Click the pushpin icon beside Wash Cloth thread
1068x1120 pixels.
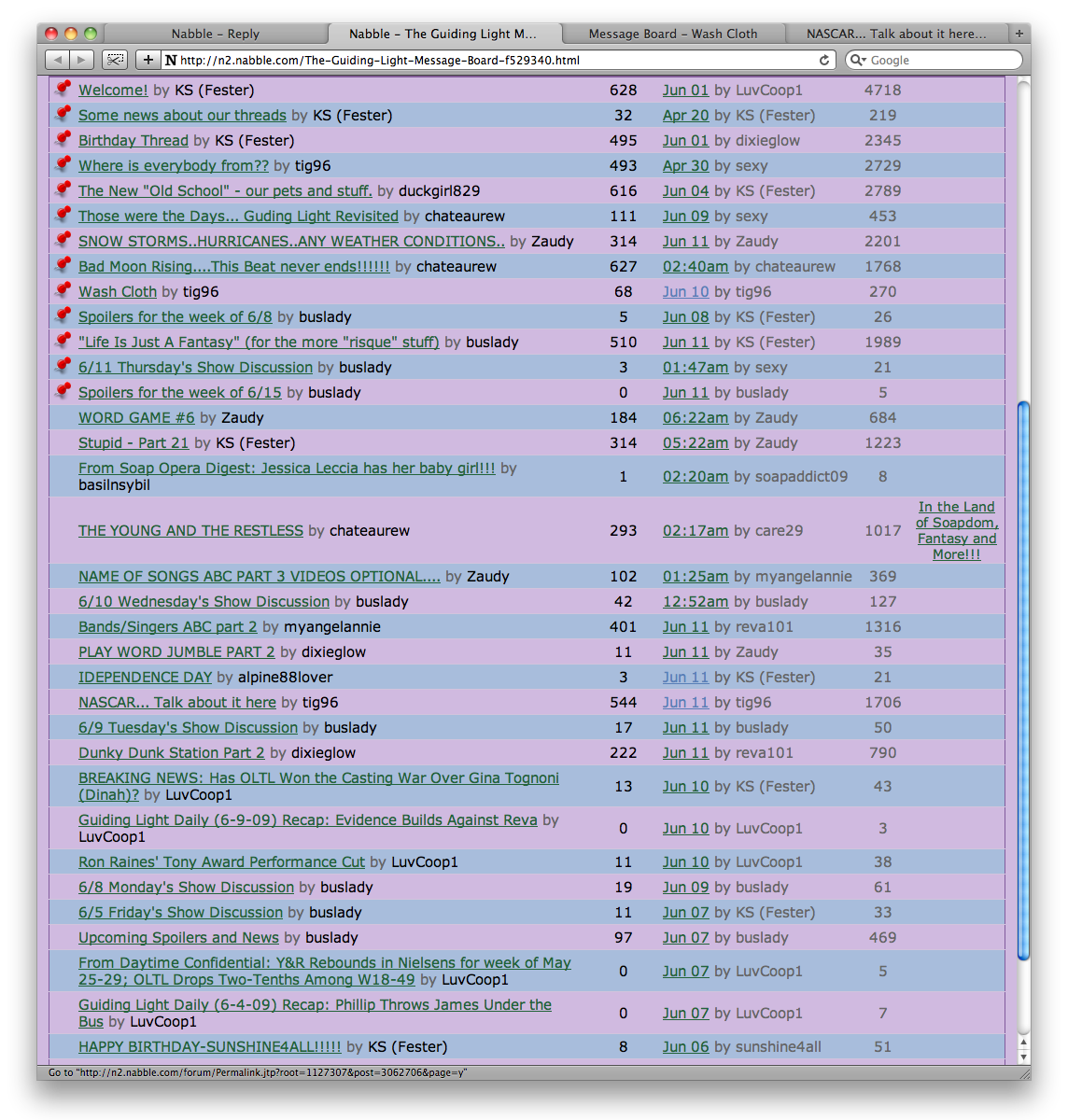63,291
